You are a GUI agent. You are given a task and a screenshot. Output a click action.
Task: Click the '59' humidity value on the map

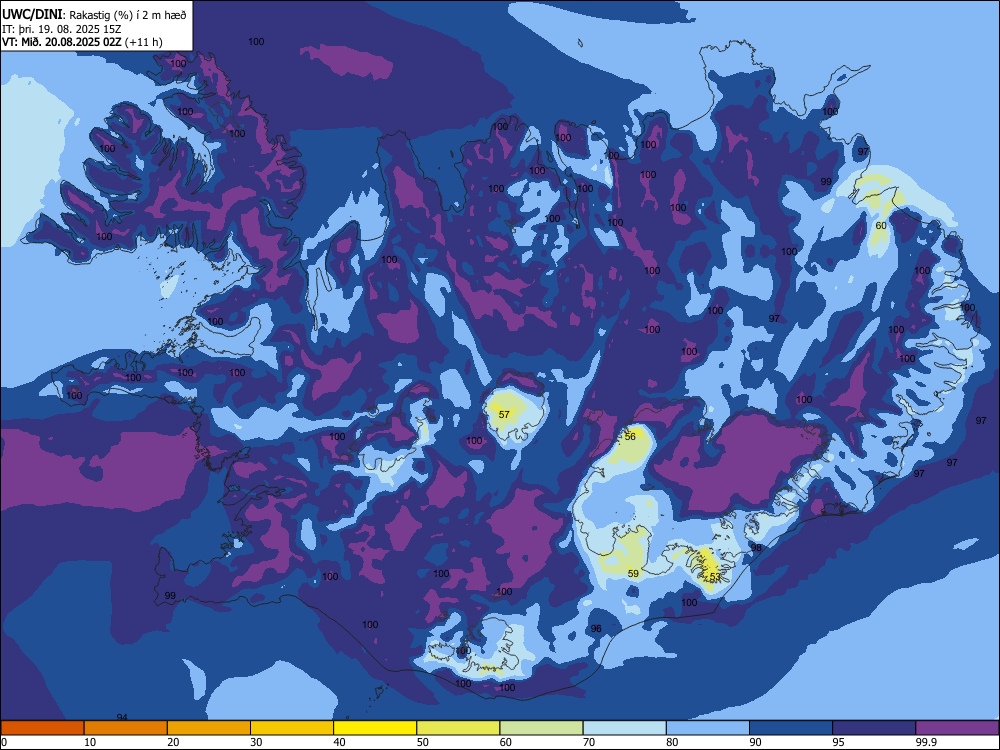click(633, 573)
